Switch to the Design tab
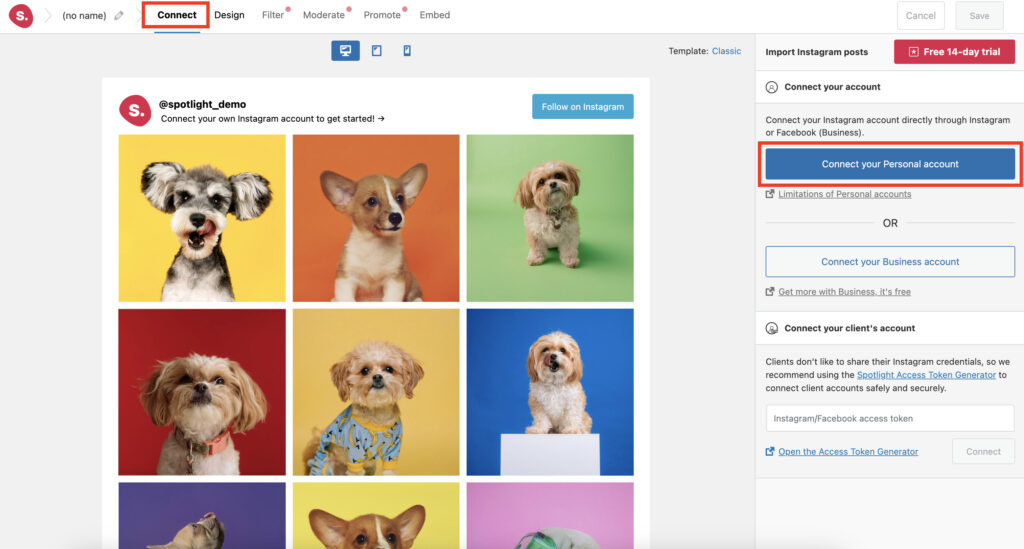 (229, 16)
